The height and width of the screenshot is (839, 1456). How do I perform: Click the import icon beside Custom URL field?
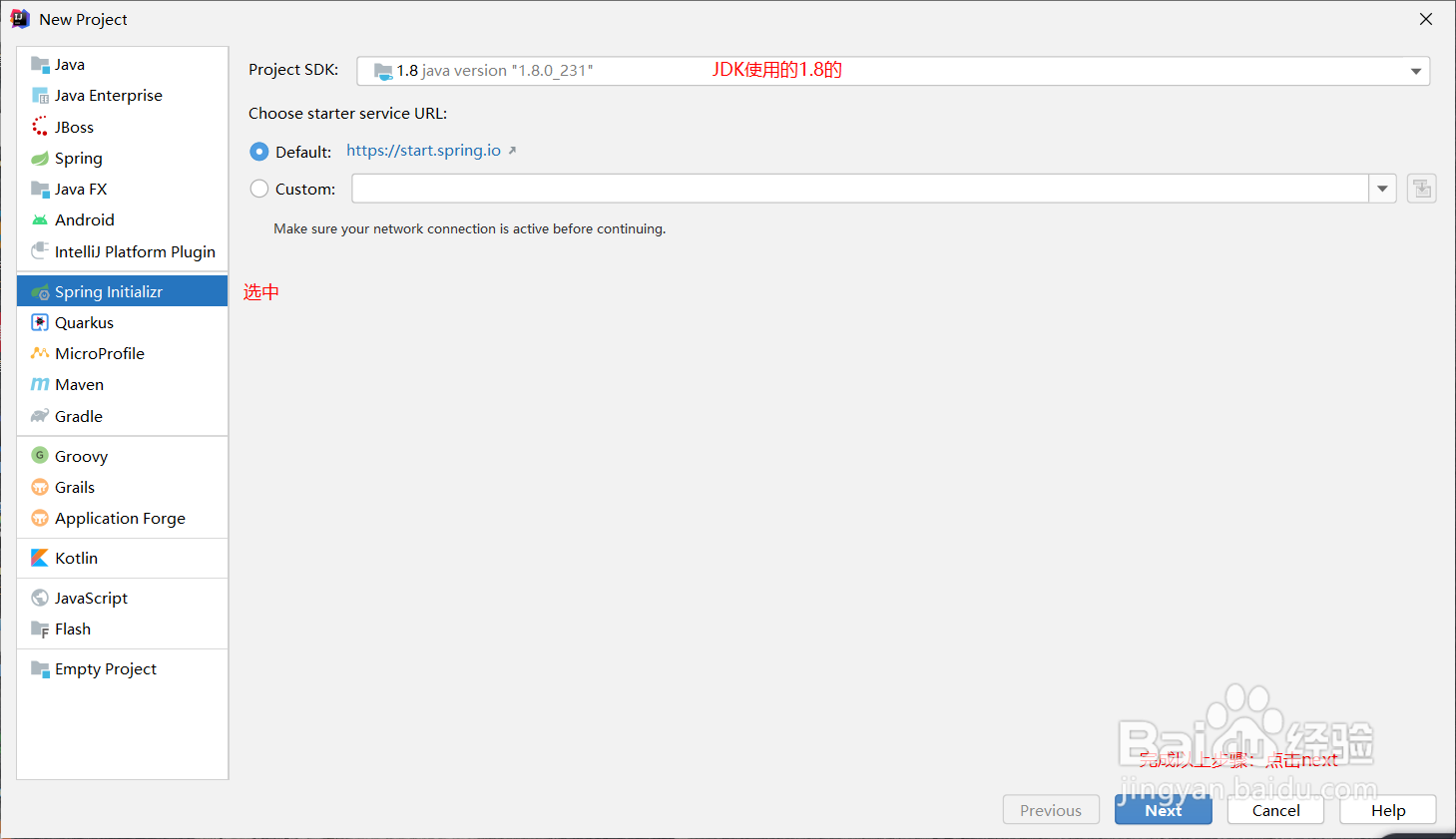[1422, 189]
